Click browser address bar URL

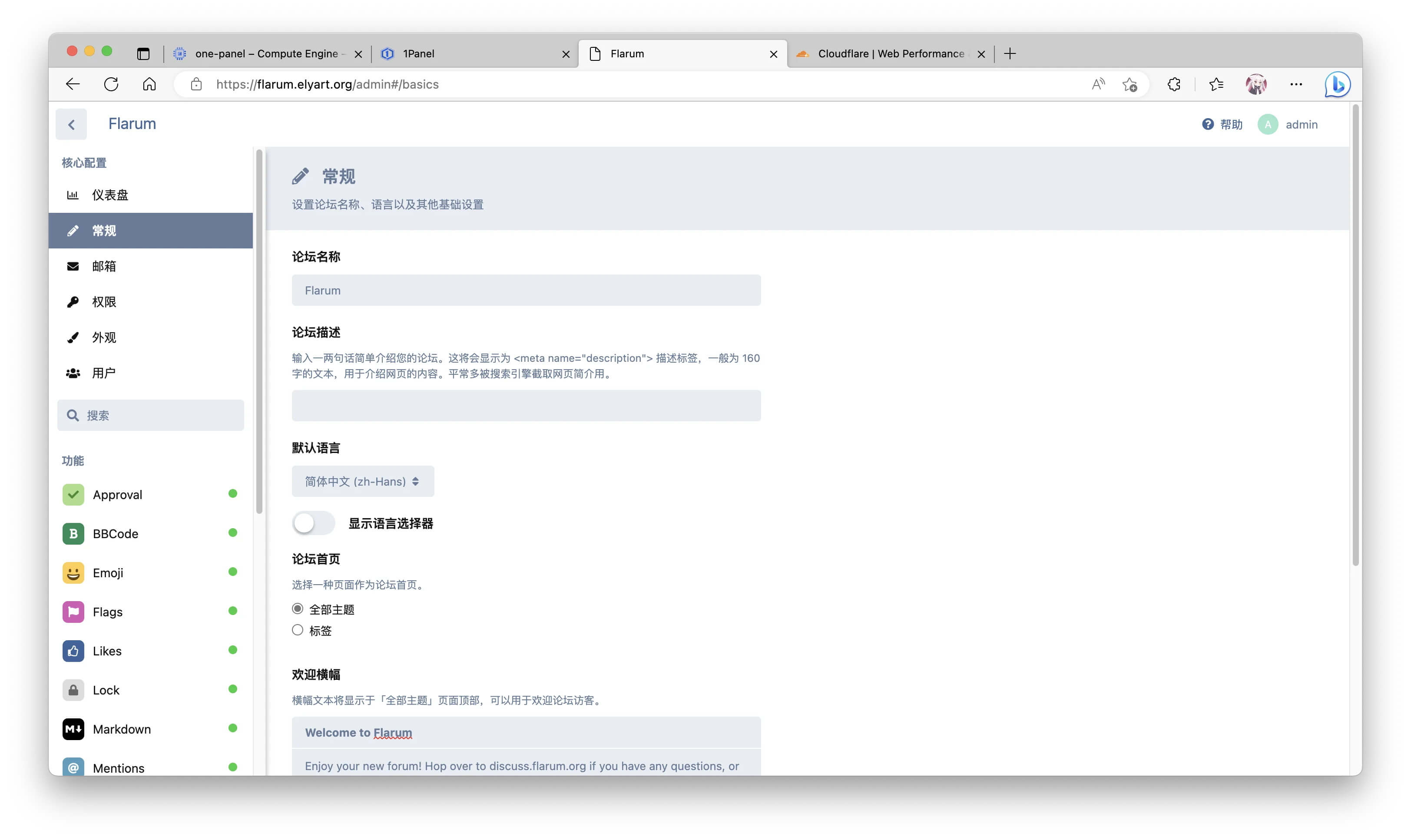click(327, 84)
